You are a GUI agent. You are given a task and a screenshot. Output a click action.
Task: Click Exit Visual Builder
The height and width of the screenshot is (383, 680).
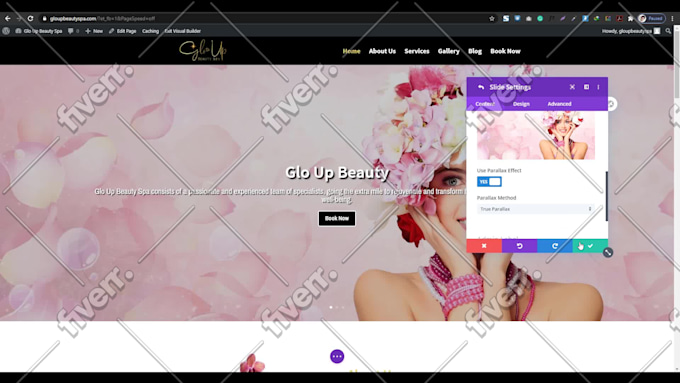(182, 31)
